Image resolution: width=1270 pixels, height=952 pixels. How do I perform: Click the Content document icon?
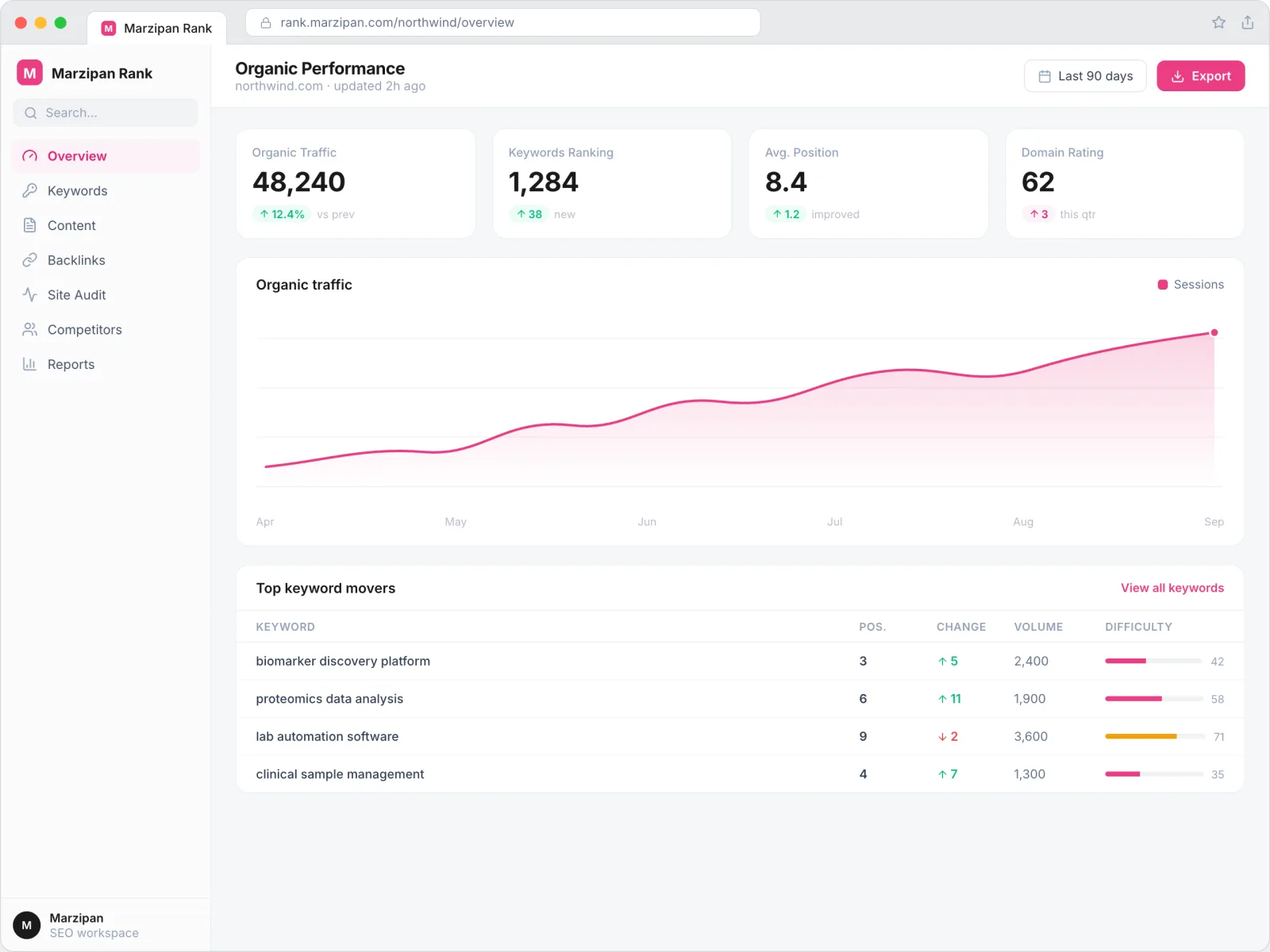pos(30,225)
